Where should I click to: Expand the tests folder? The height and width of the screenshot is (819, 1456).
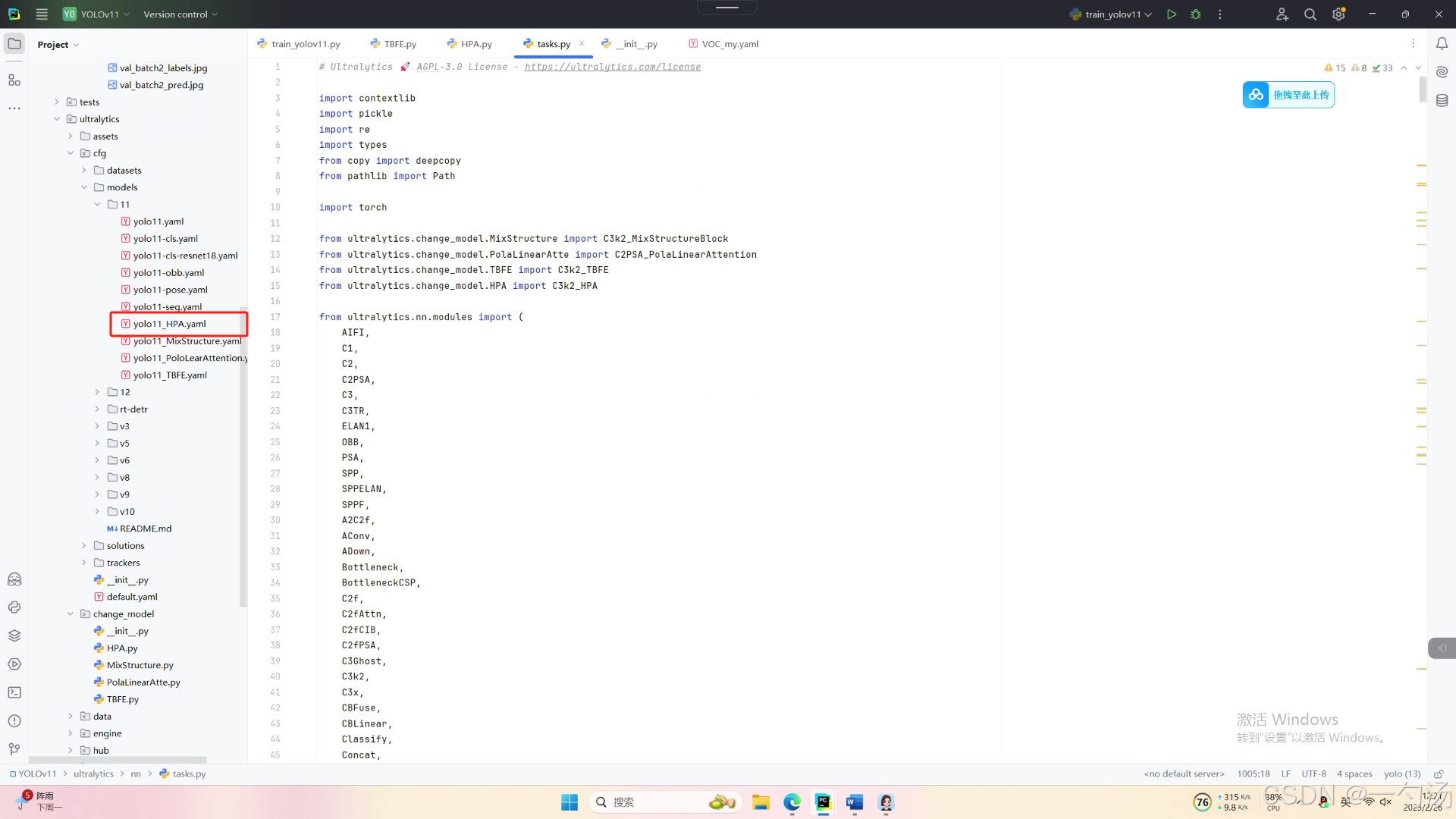coord(57,102)
